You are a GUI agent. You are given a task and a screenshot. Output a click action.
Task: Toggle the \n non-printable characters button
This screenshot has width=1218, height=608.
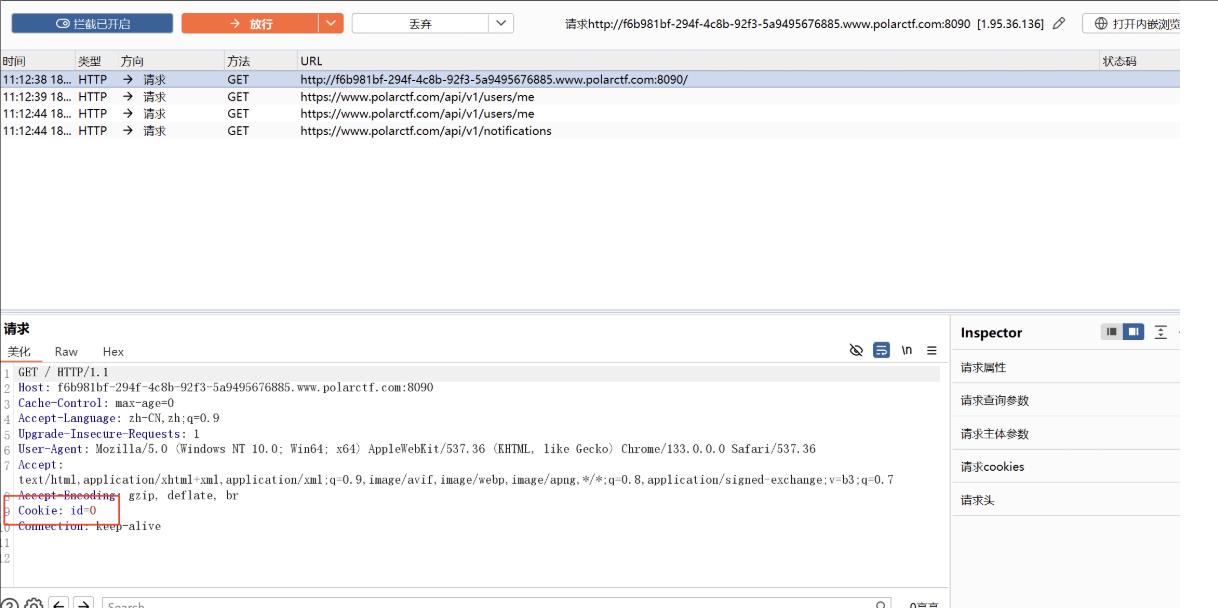[907, 350]
